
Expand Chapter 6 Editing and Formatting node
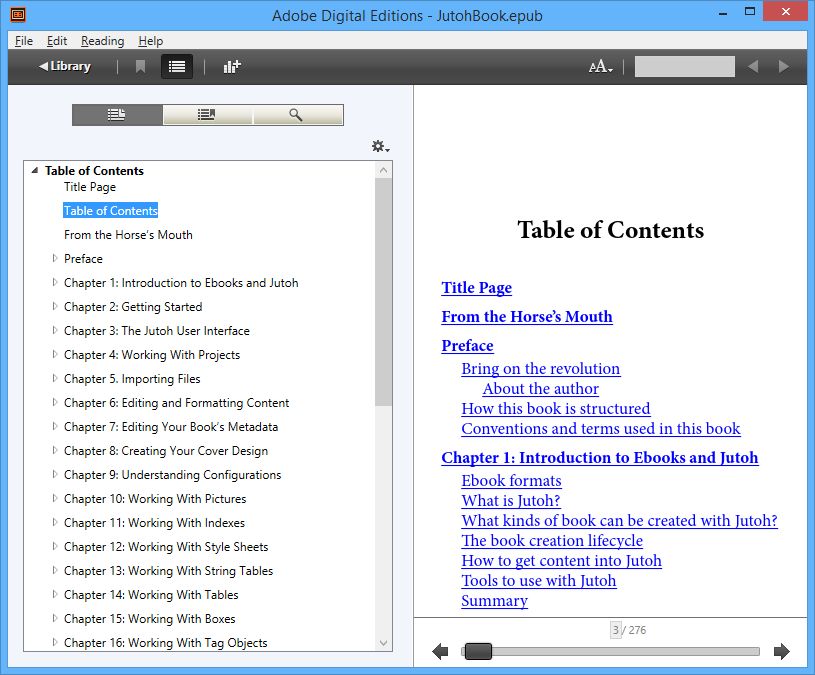[55, 402]
